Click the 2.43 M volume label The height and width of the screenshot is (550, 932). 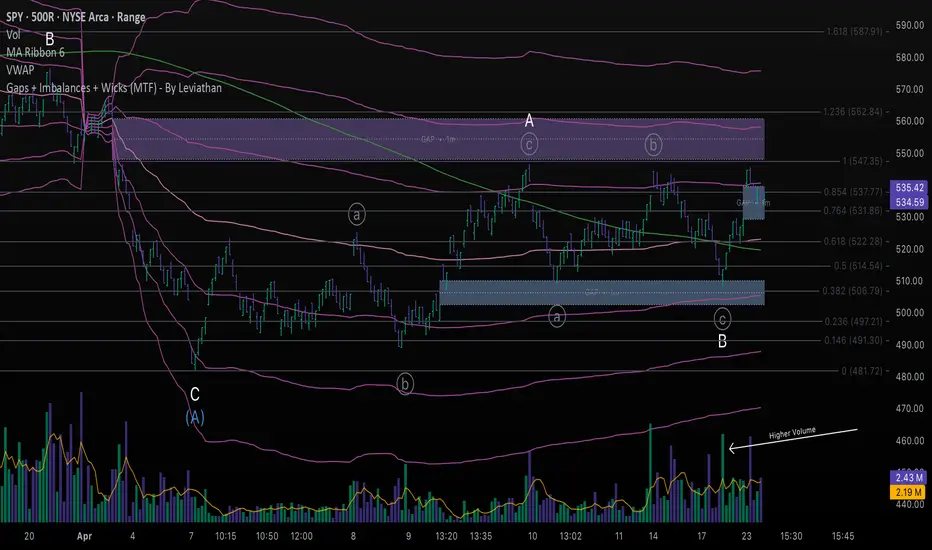coord(909,477)
